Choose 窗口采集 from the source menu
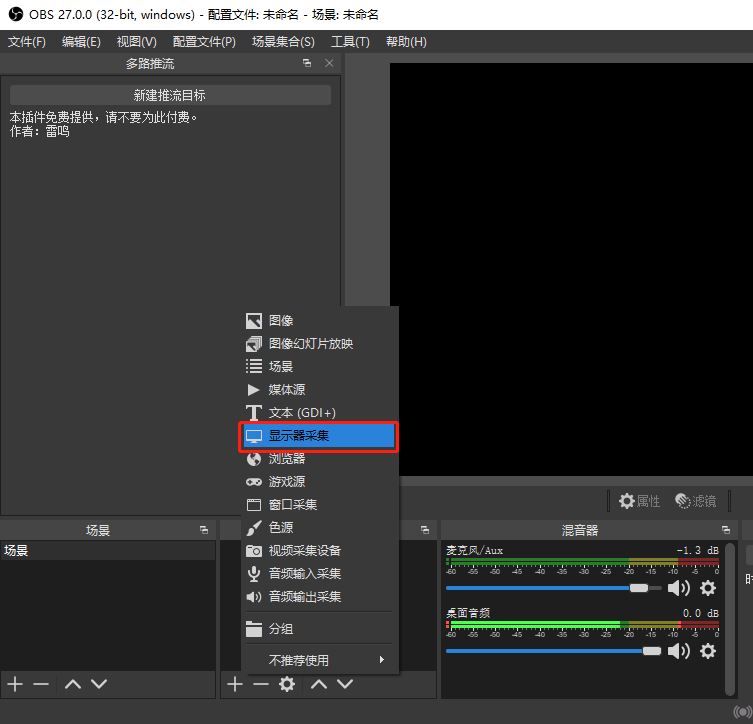753x724 pixels. point(320,505)
